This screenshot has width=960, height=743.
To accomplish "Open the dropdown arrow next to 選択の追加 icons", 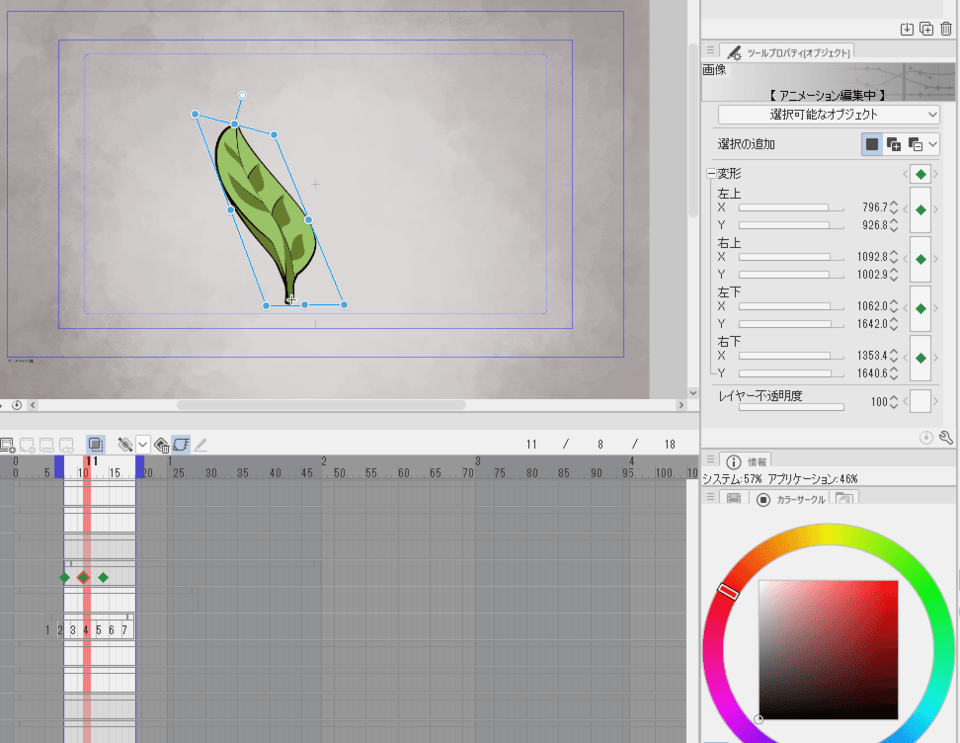I will coord(933,145).
